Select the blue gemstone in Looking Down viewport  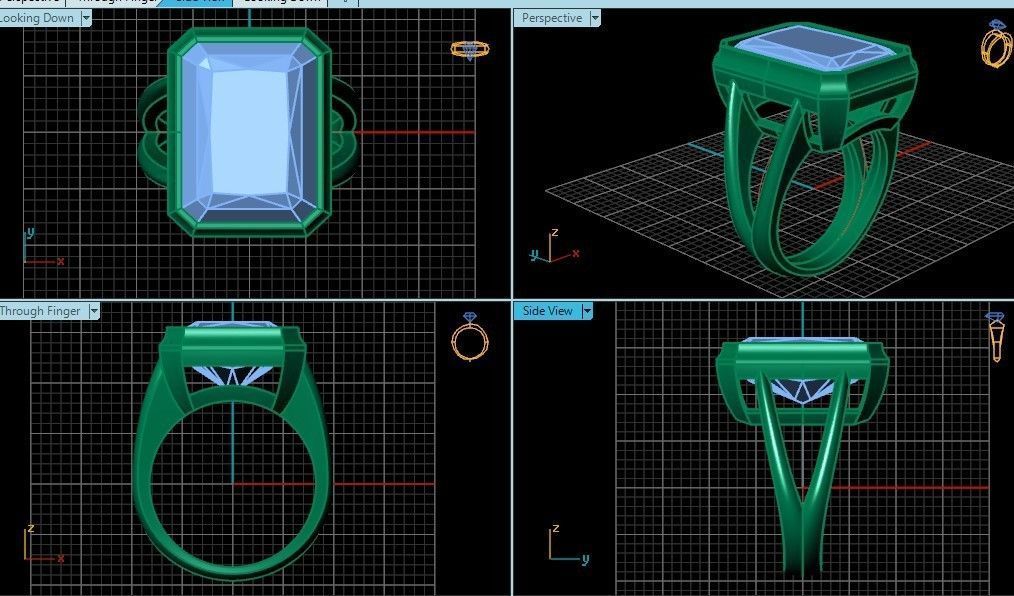tap(249, 133)
